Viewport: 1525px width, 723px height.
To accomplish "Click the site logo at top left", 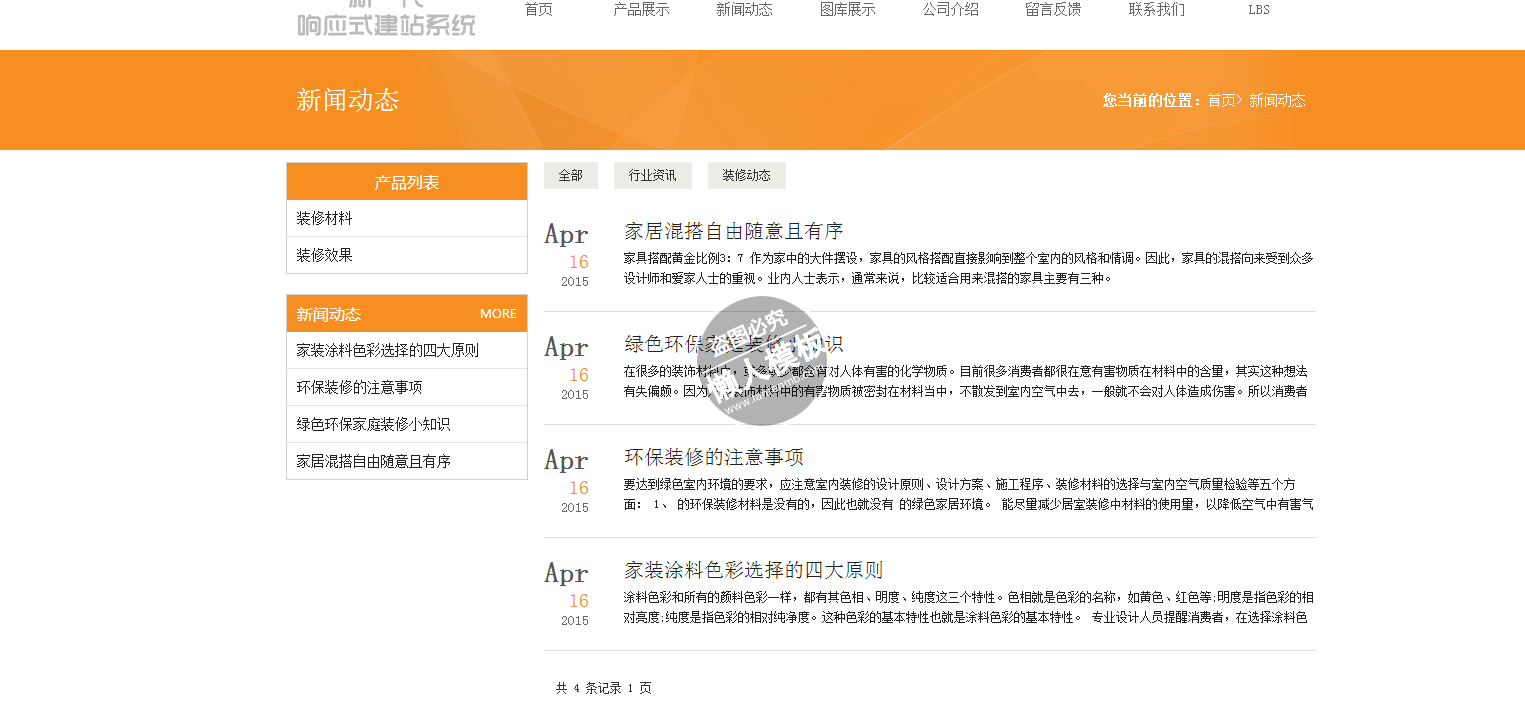I will point(386,20).
